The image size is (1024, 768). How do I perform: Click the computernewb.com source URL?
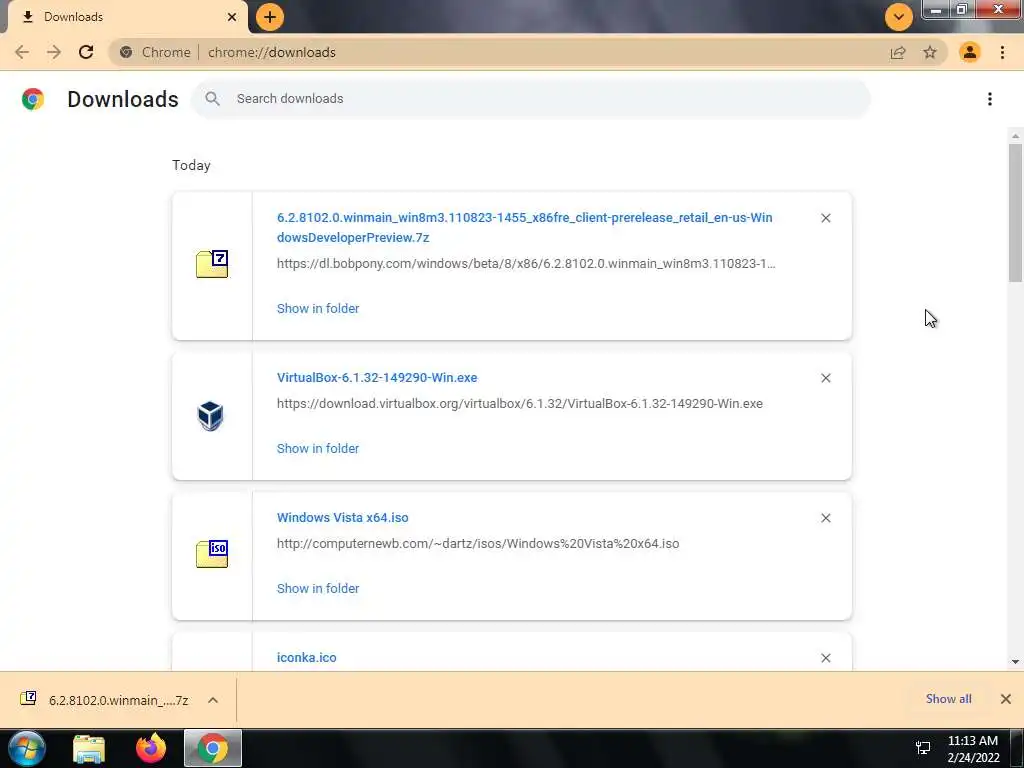[x=478, y=543]
